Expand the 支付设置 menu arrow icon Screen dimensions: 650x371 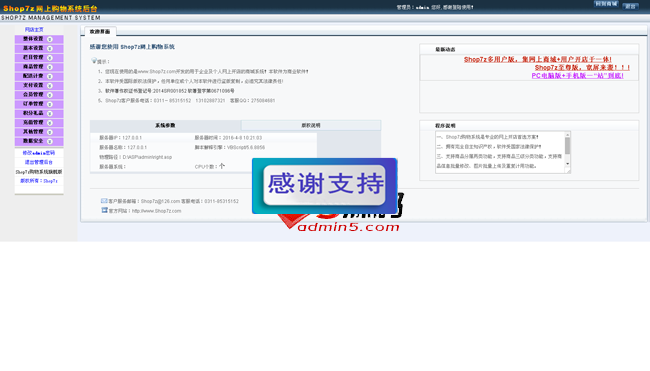(50, 86)
